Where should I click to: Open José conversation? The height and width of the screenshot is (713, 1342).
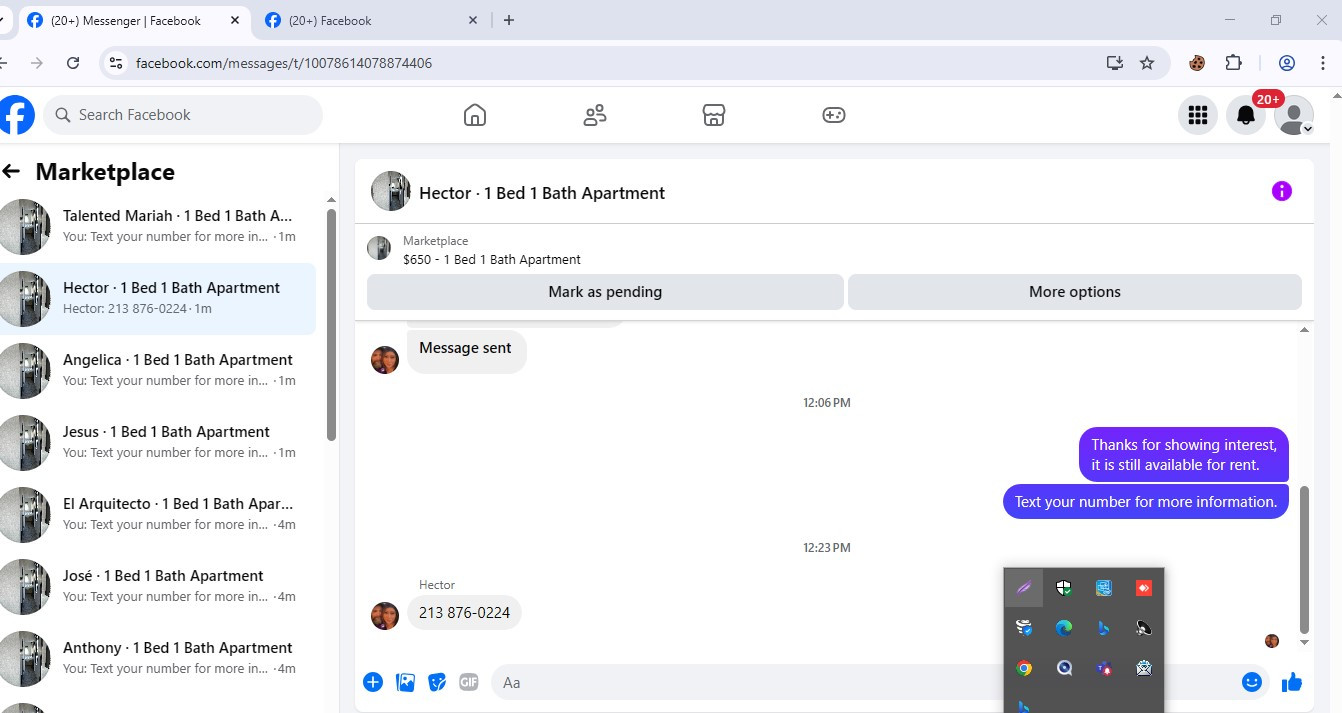[x=158, y=586]
